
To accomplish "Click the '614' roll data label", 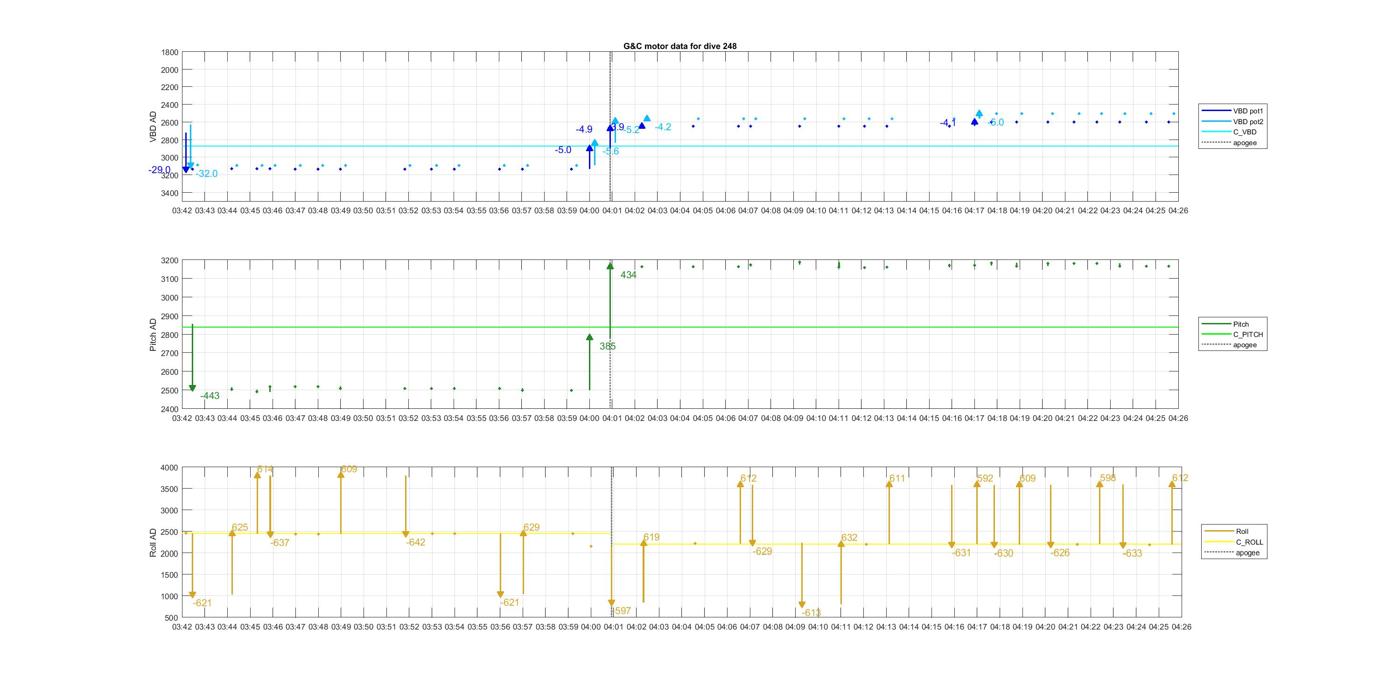I will [265, 470].
